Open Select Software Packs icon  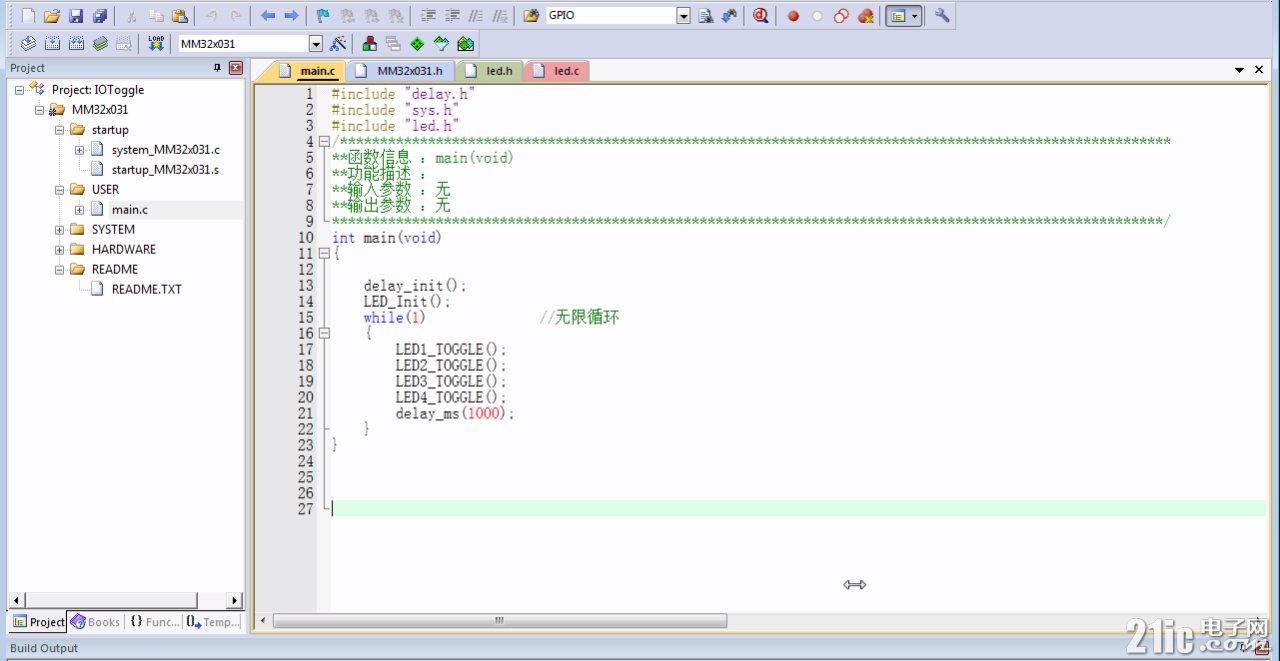(441, 44)
